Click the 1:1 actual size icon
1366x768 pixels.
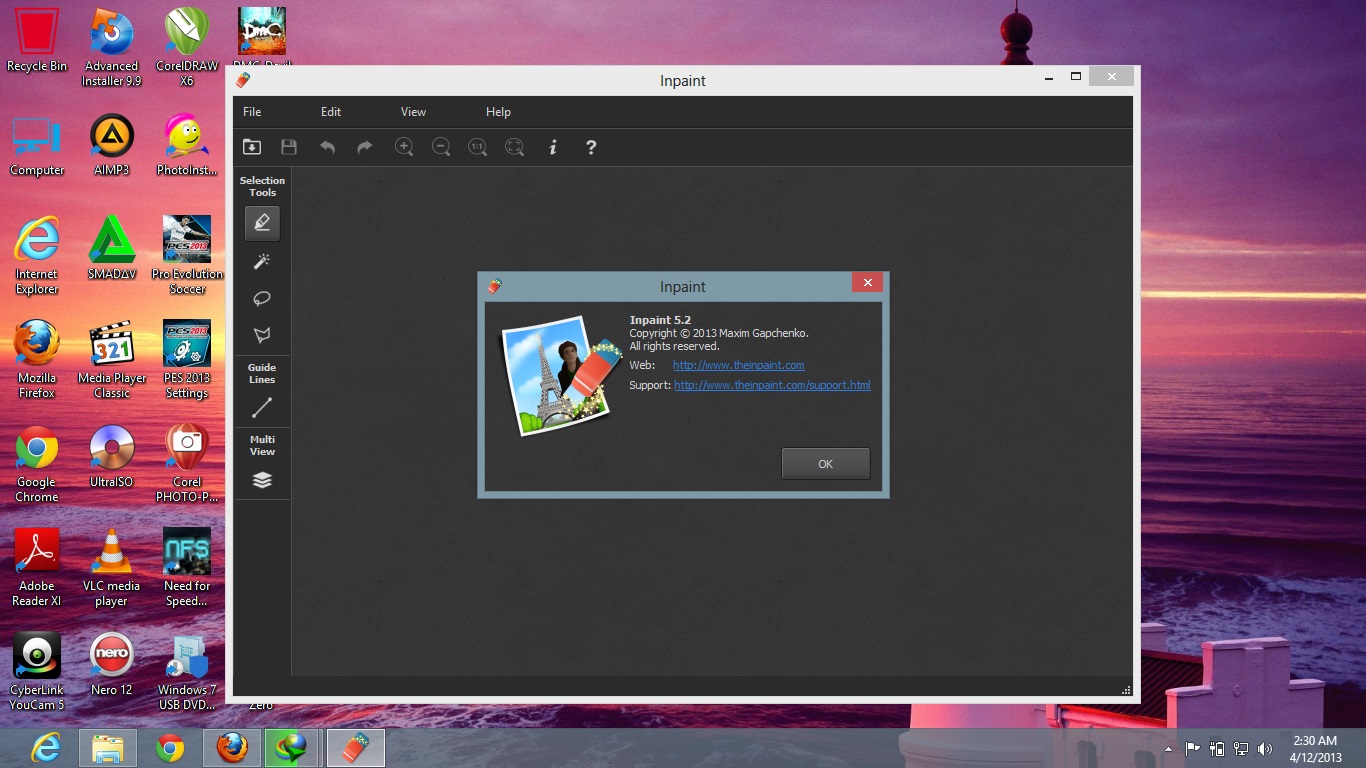click(478, 147)
